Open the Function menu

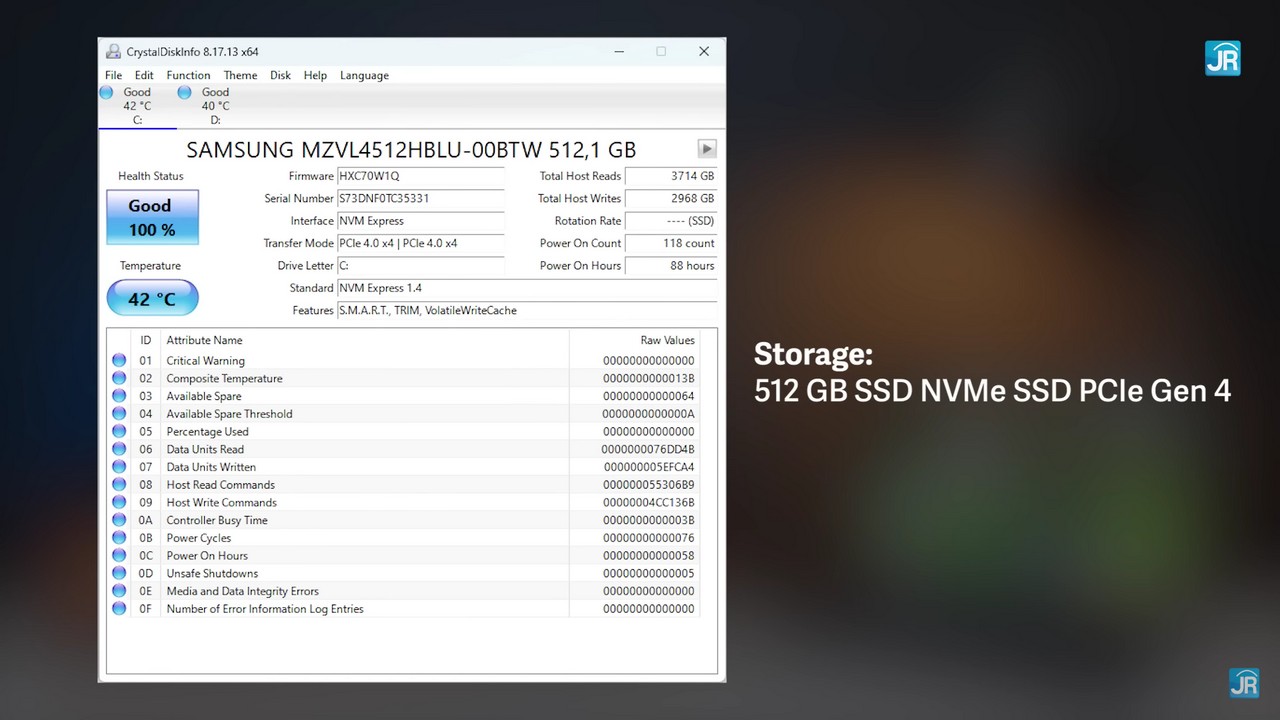[188, 75]
